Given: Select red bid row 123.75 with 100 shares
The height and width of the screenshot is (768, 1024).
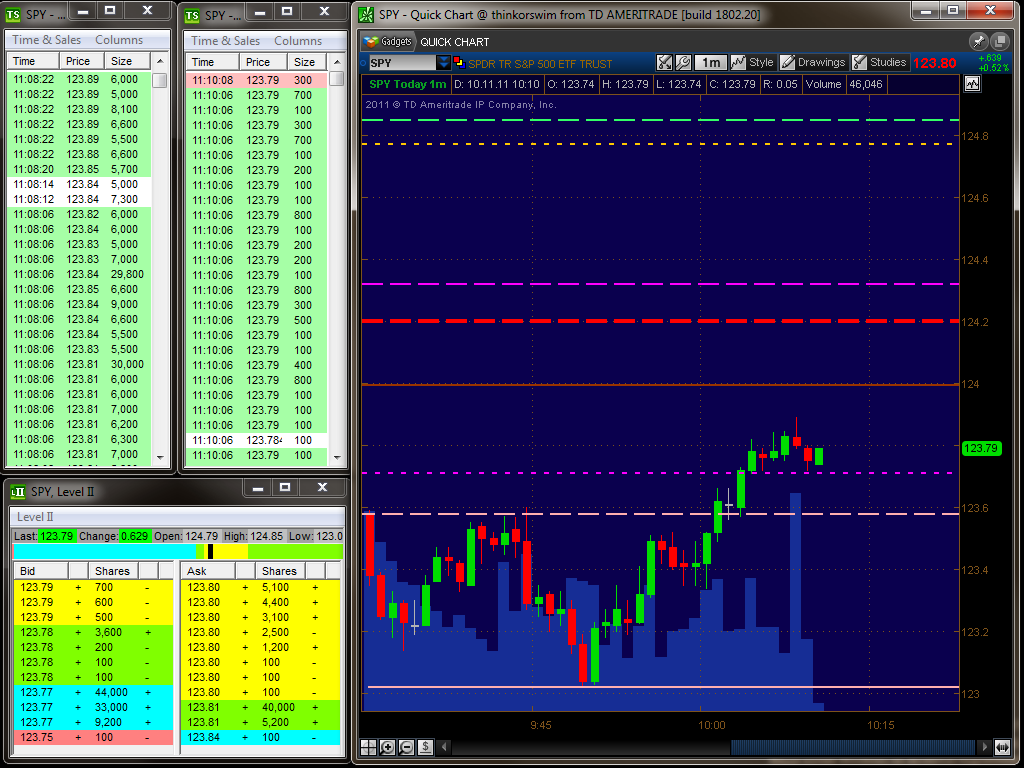Looking at the screenshot, I should (x=93, y=737).
